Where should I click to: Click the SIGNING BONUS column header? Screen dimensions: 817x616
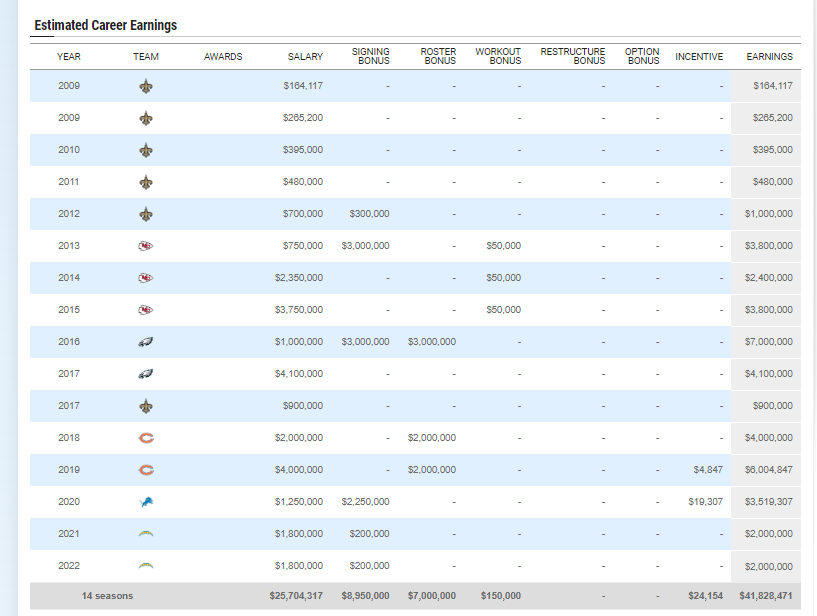coord(370,56)
